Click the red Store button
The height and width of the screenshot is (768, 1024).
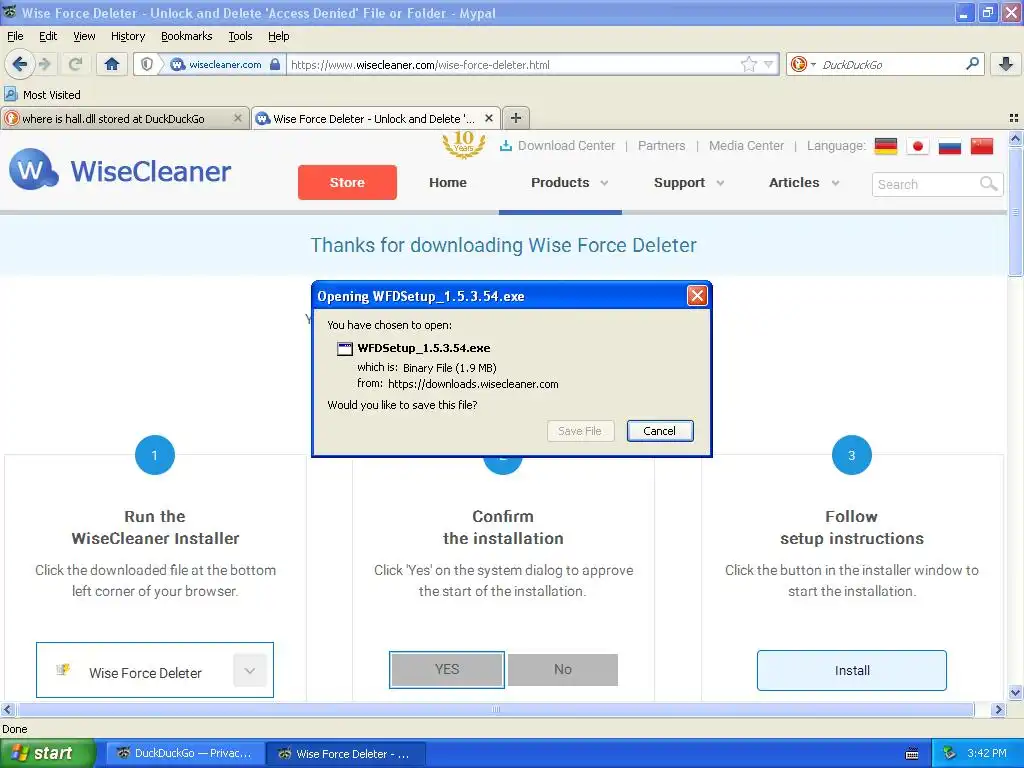[x=347, y=182]
